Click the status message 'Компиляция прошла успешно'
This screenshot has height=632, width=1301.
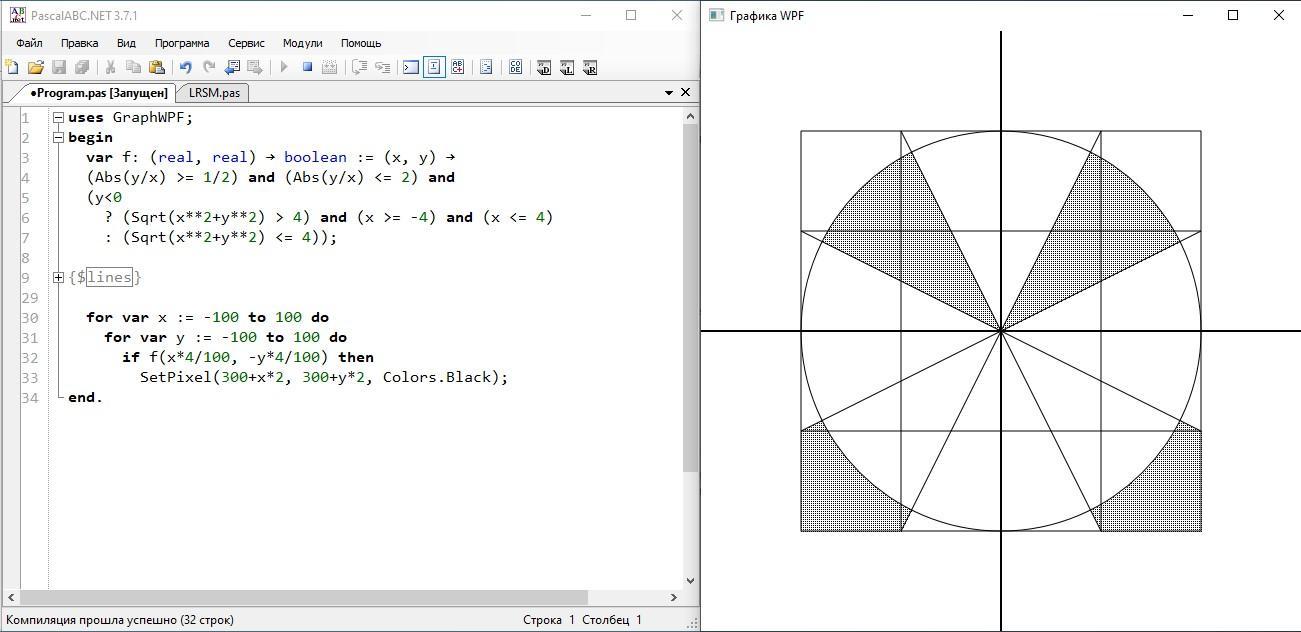[x=120, y=620]
